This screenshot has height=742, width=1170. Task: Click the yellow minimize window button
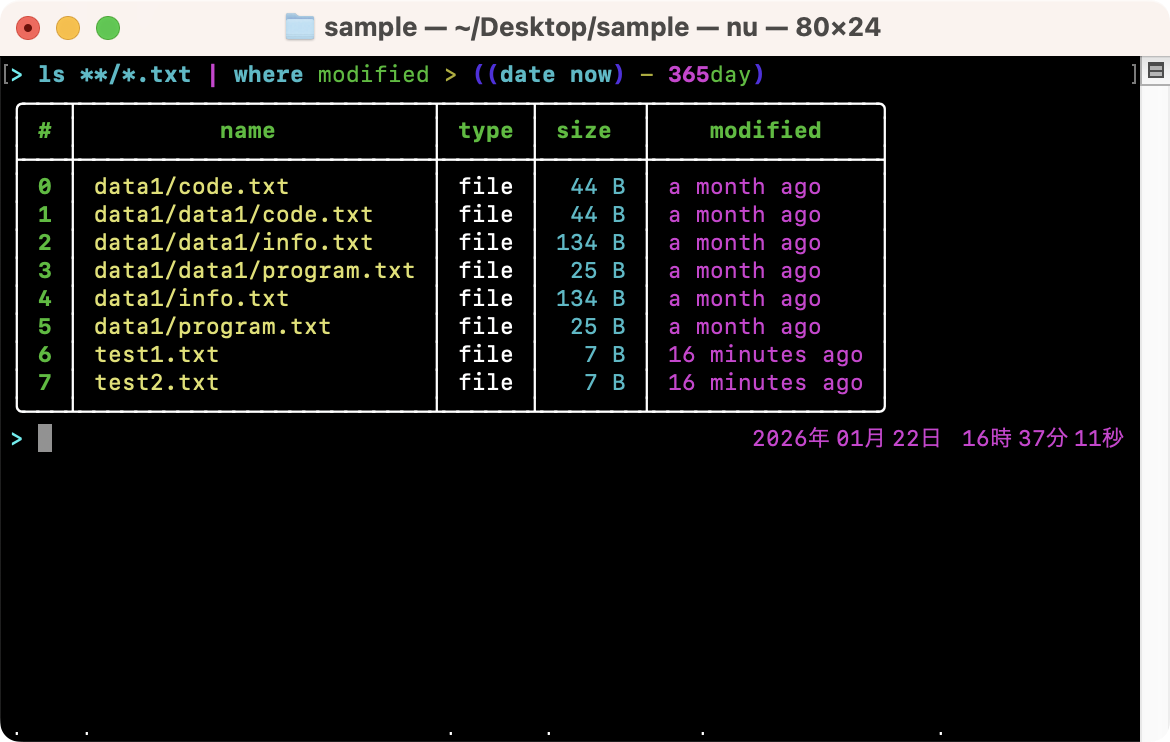(68, 28)
